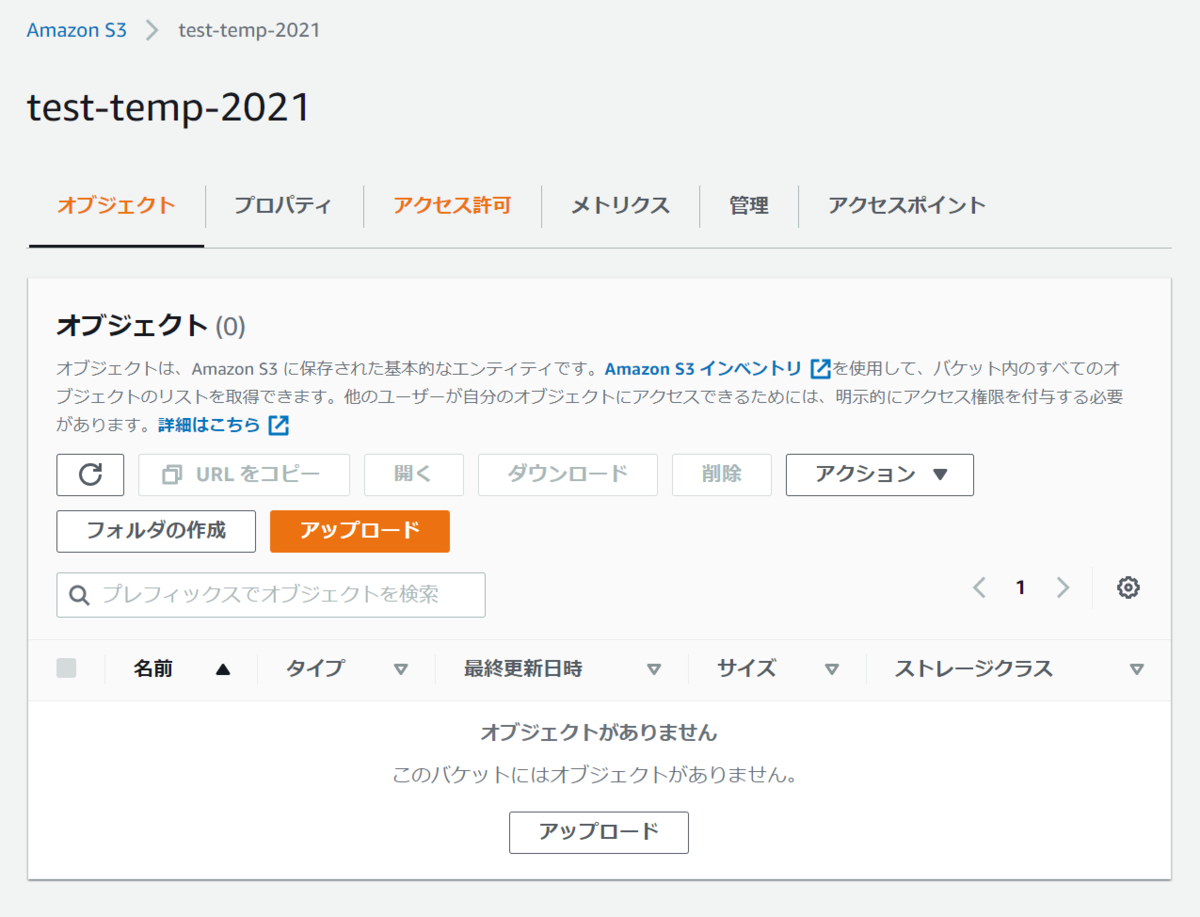Image resolution: width=1200 pixels, height=917 pixels.
Task: Open the Amazon S3 インベントリ link
Action: pos(703,368)
